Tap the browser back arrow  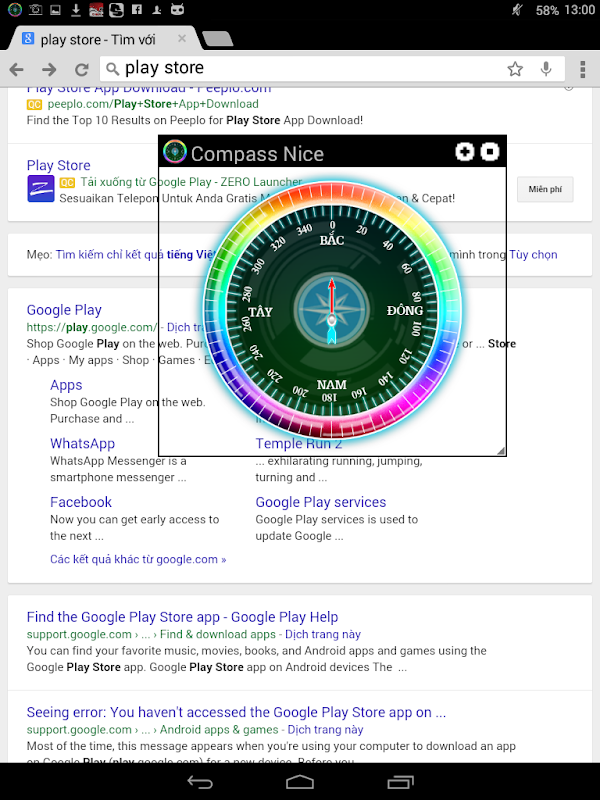pyautogui.click(x=17, y=69)
